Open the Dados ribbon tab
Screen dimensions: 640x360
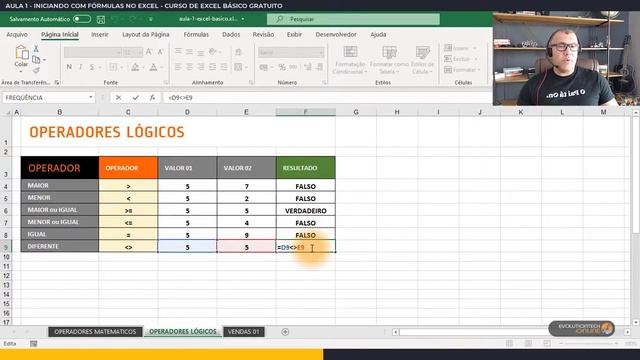(x=231, y=35)
